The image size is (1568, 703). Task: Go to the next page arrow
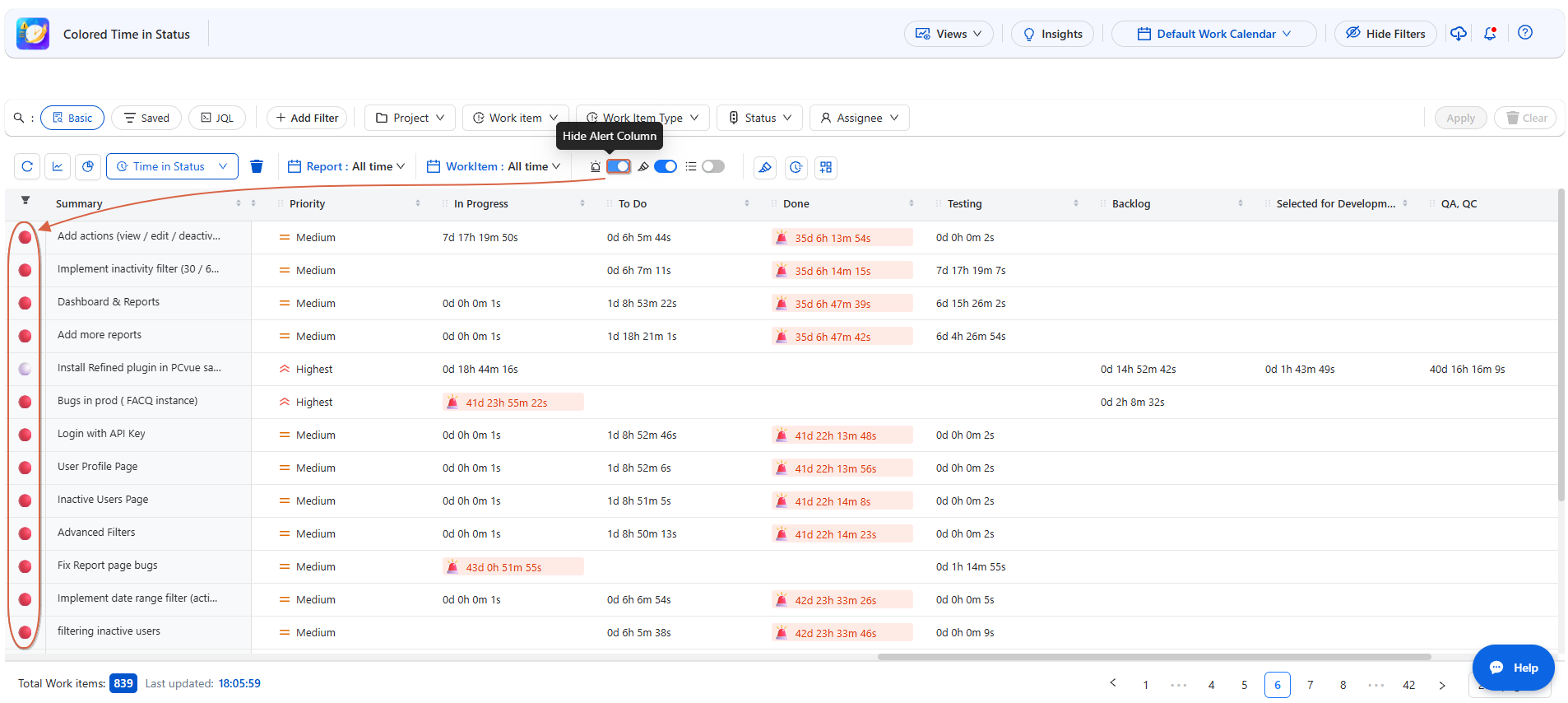[1442, 685]
